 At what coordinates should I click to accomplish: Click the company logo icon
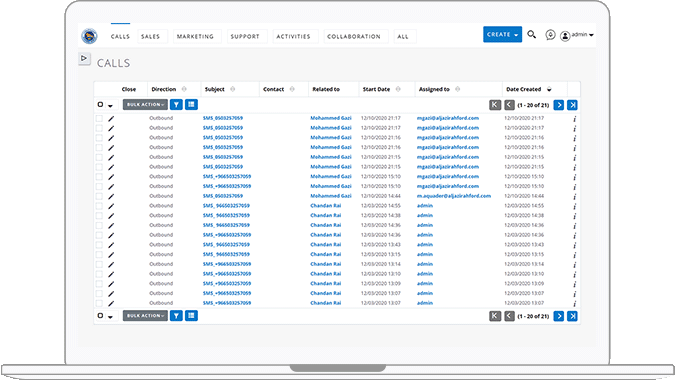pyautogui.click(x=90, y=36)
